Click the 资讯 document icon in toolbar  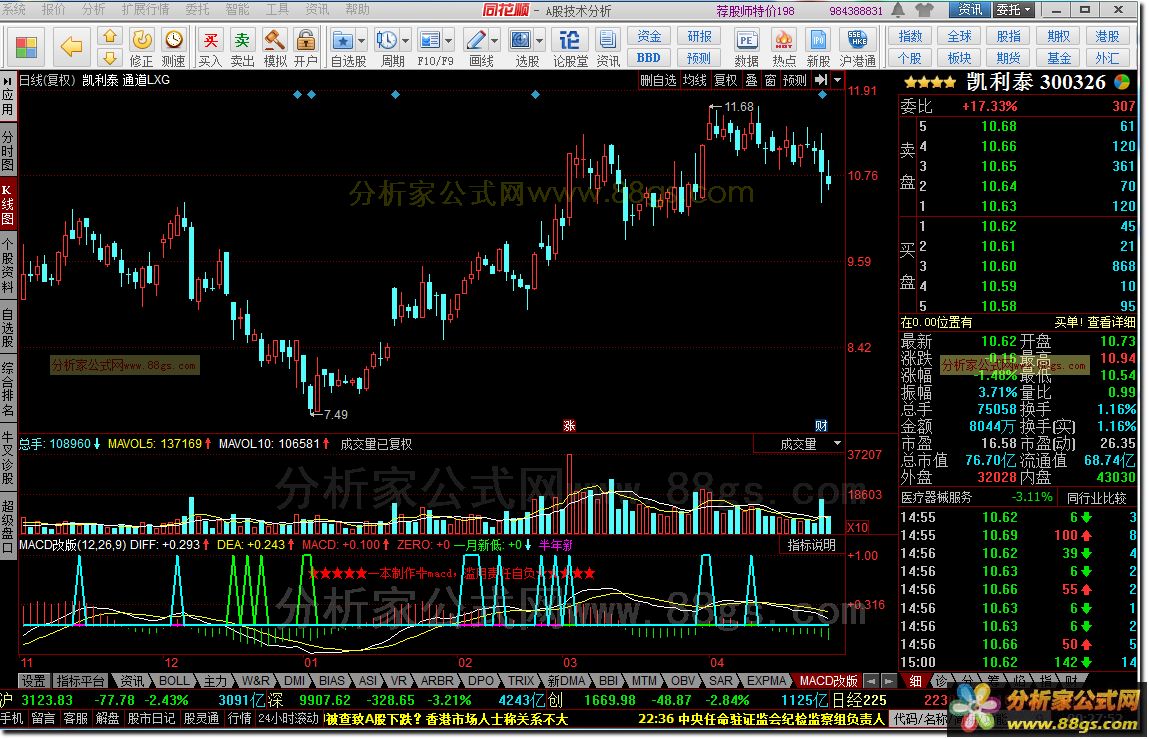(x=607, y=40)
